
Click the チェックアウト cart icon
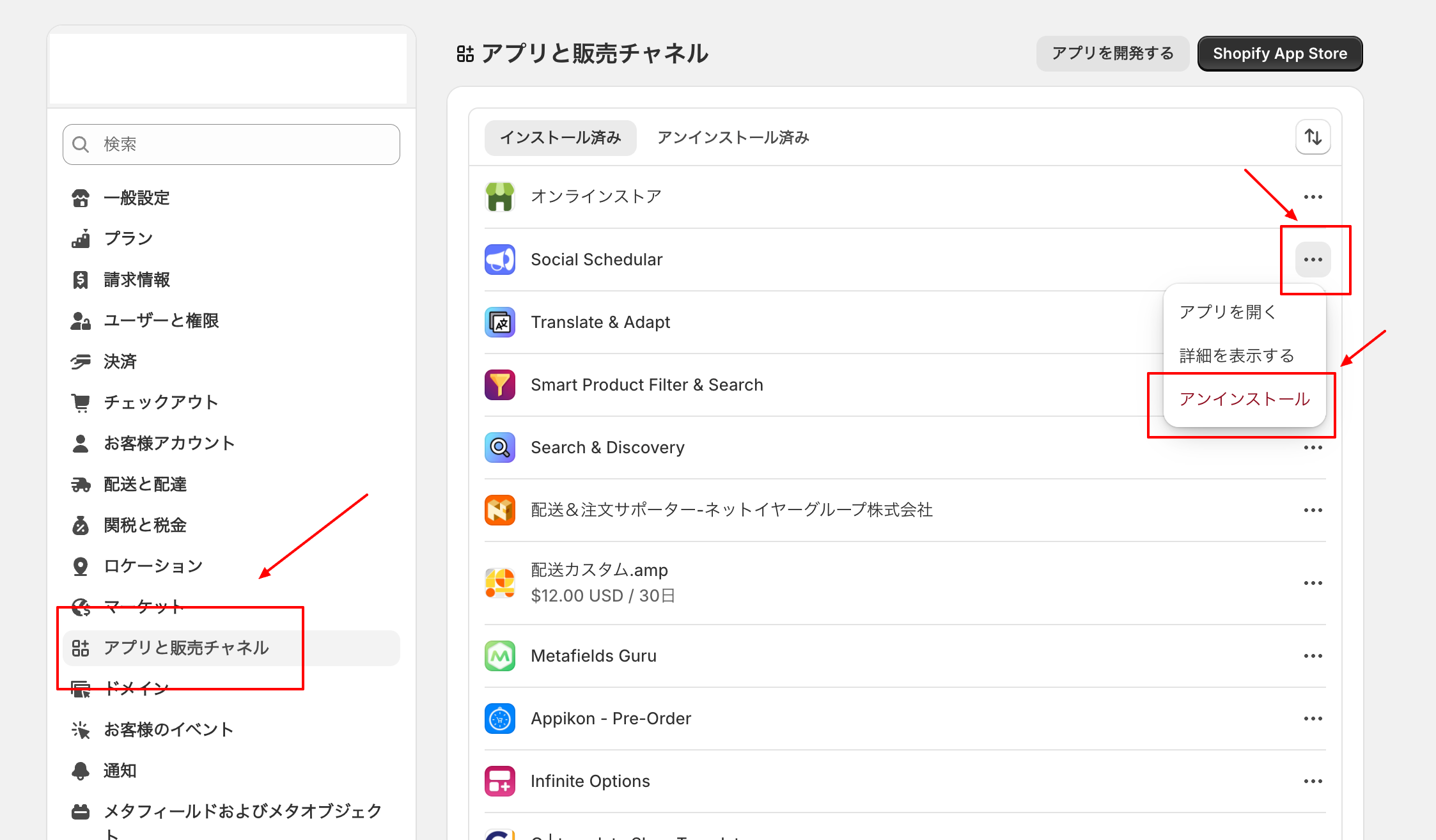[x=81, y=403]
